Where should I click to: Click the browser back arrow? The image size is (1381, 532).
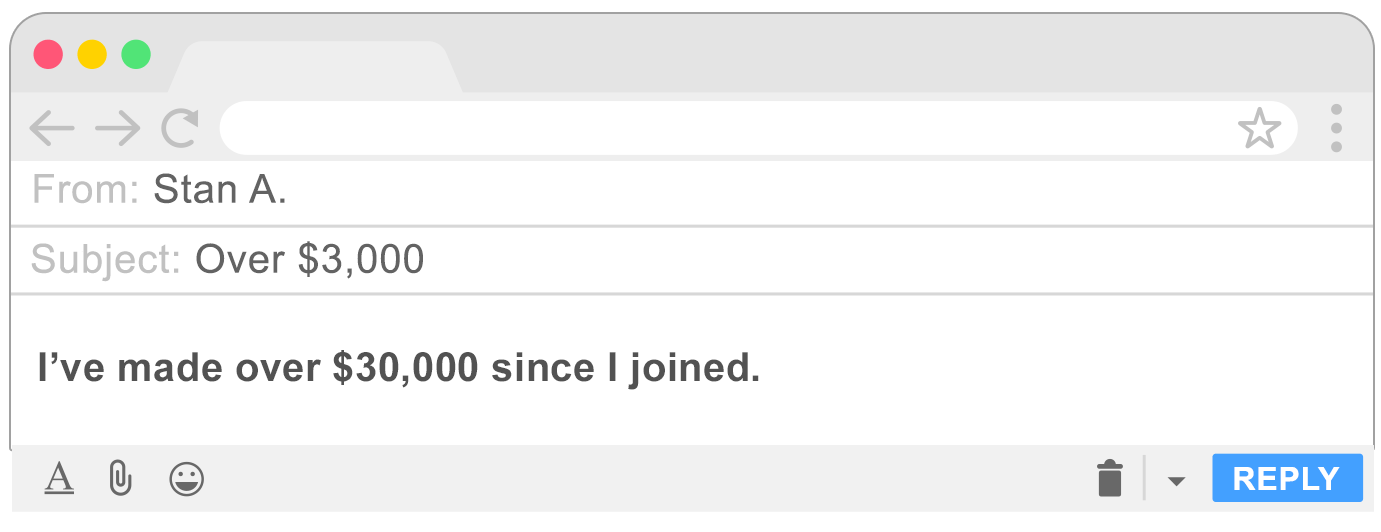pos(52,128)
